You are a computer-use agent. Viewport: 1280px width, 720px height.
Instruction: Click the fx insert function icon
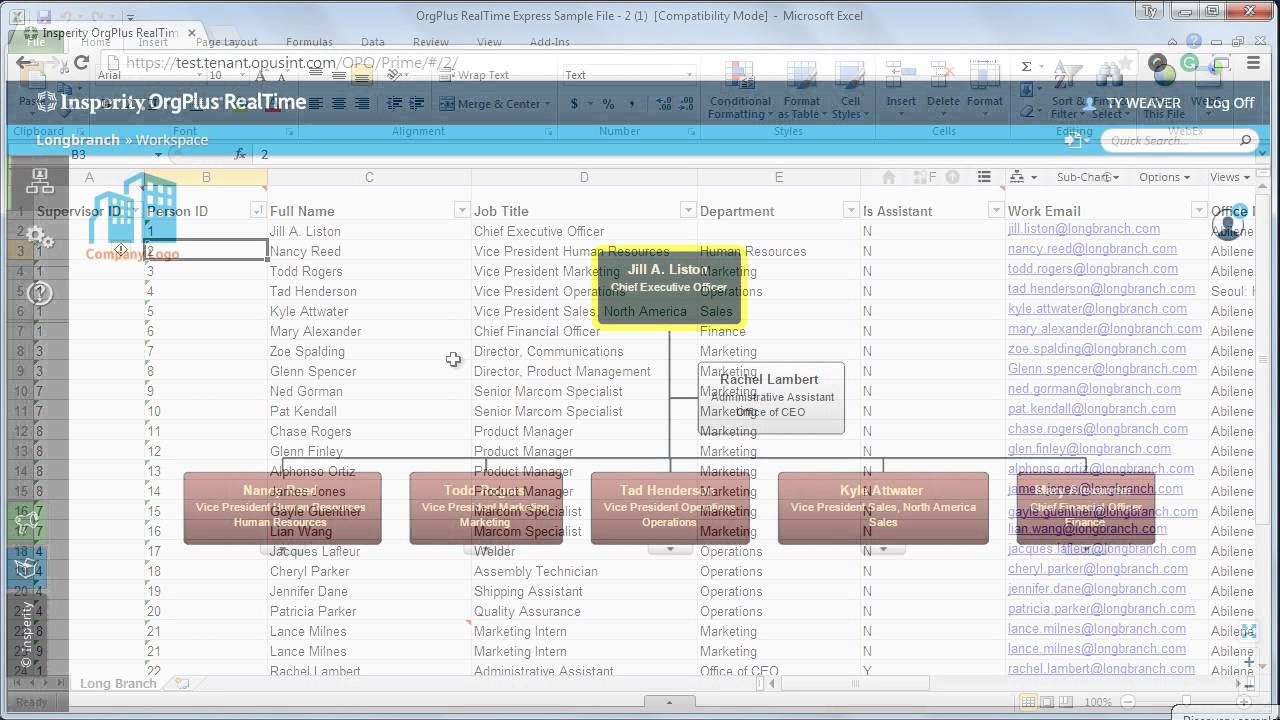240,155
